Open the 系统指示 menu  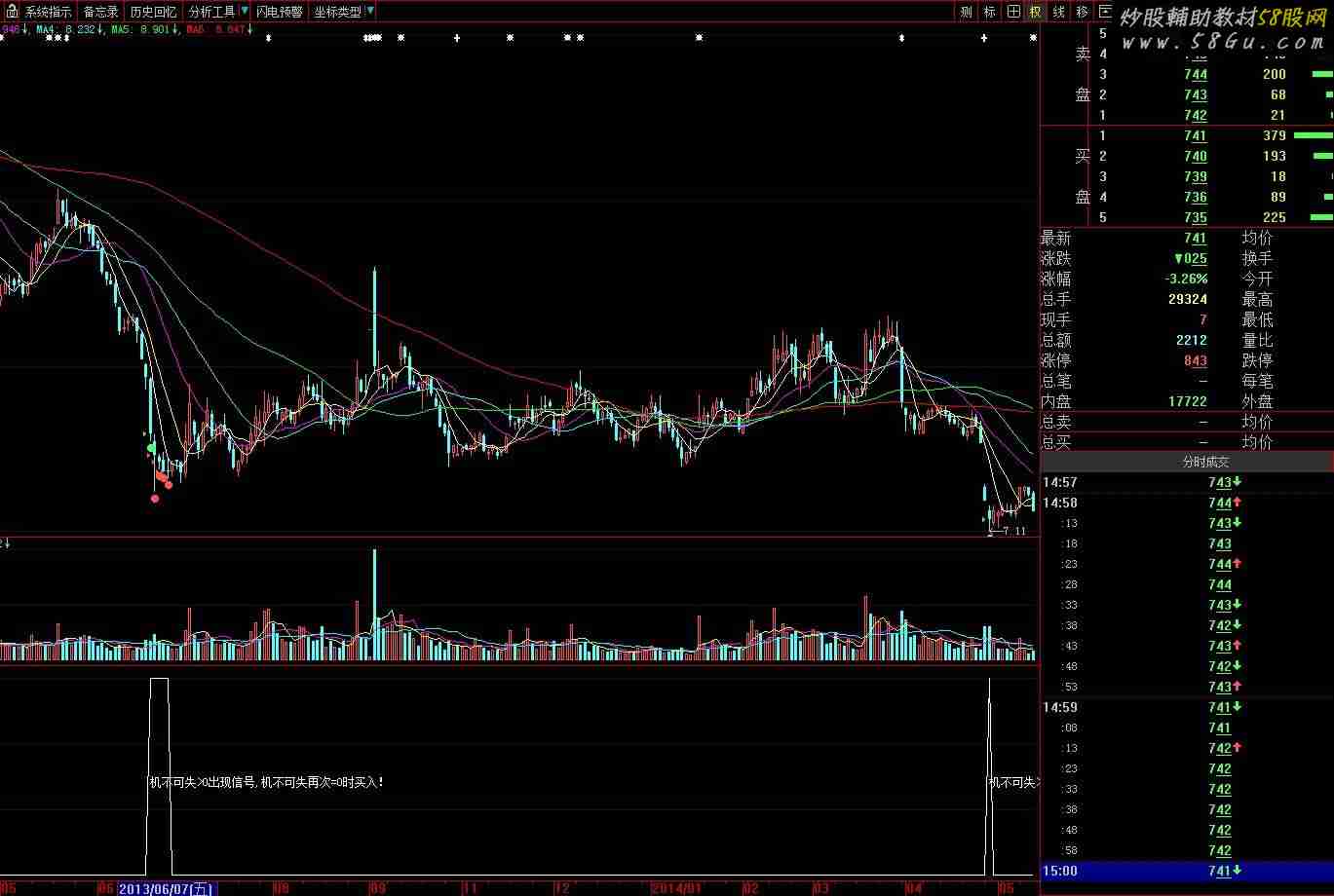pos(48,13)
